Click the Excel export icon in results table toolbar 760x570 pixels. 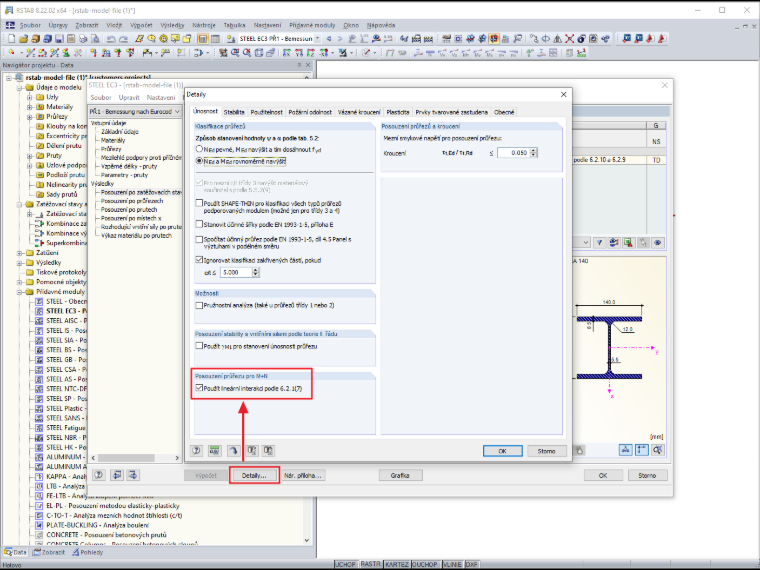point(628,243)
